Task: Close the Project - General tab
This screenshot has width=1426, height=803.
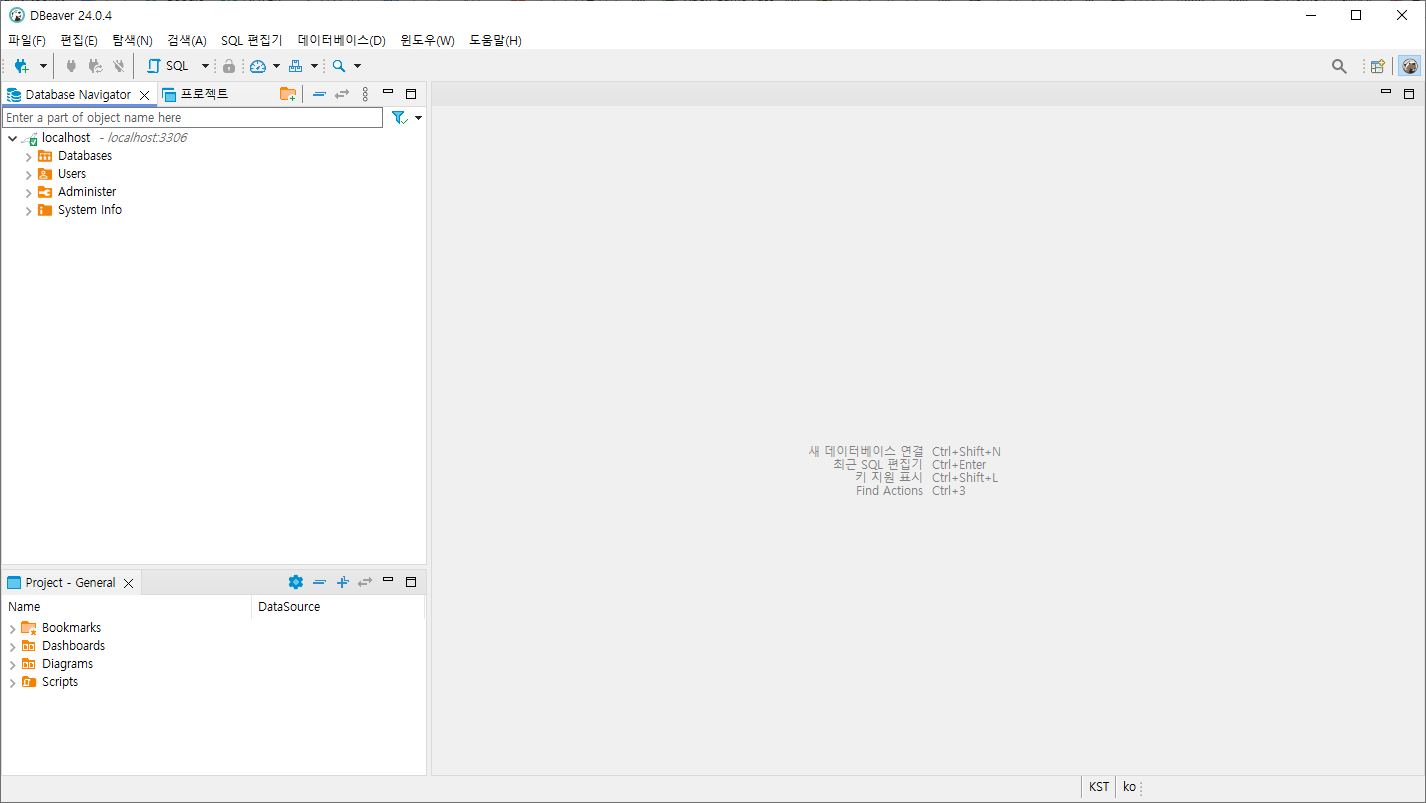Action: pyautogui.click(x=128, y=583)
